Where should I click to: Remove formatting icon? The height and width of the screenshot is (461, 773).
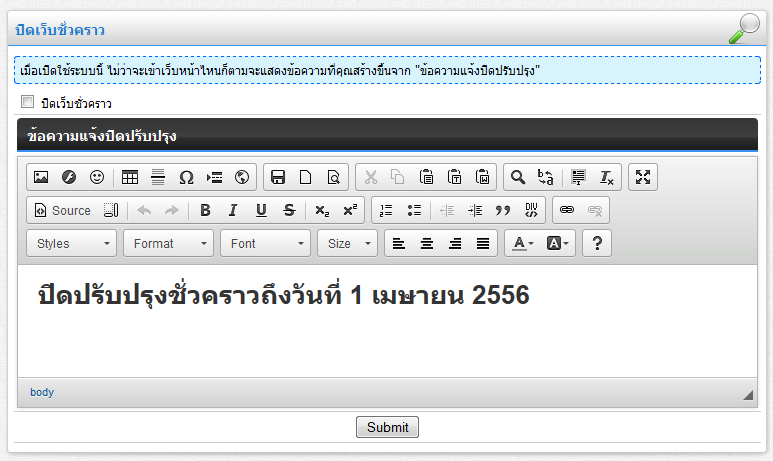point(606,177)
